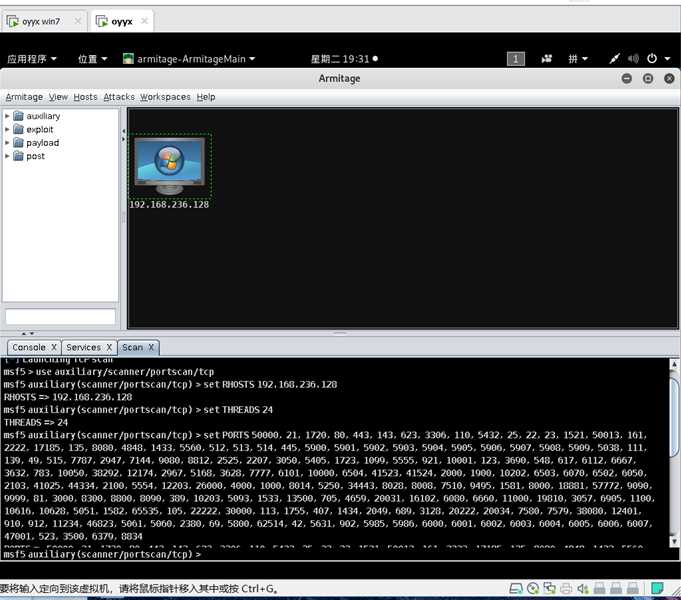Viewport: 681px width, 600px height.
Task: Click the VMware hard disk status icon
Action: point(516,589)
